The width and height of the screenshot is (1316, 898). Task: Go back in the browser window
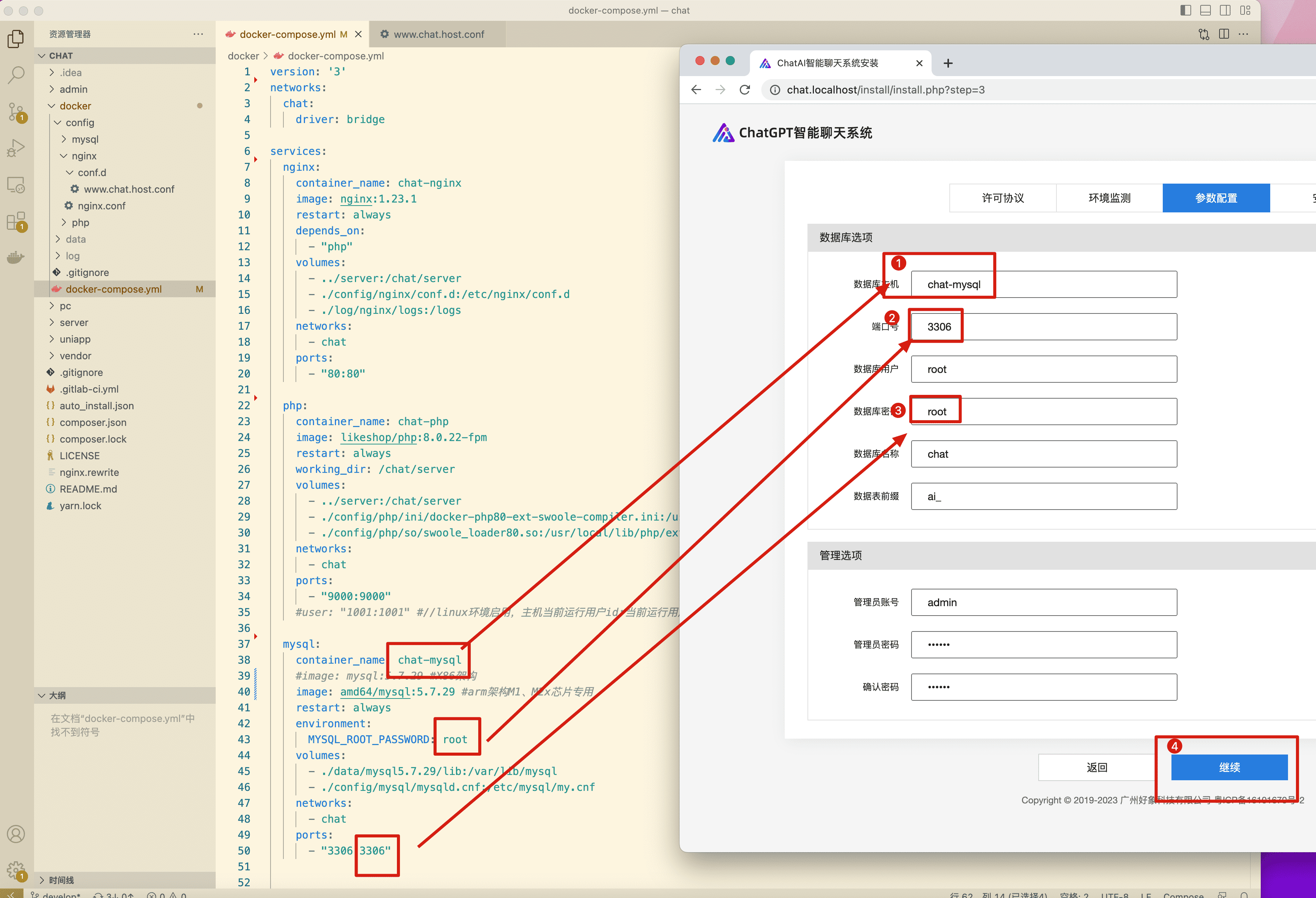[x=697, y=90]
